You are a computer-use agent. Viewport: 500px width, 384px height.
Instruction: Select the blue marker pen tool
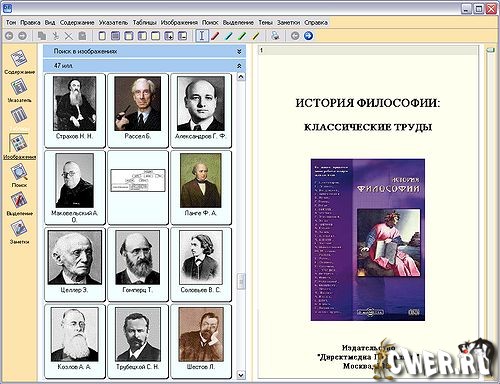229,36
